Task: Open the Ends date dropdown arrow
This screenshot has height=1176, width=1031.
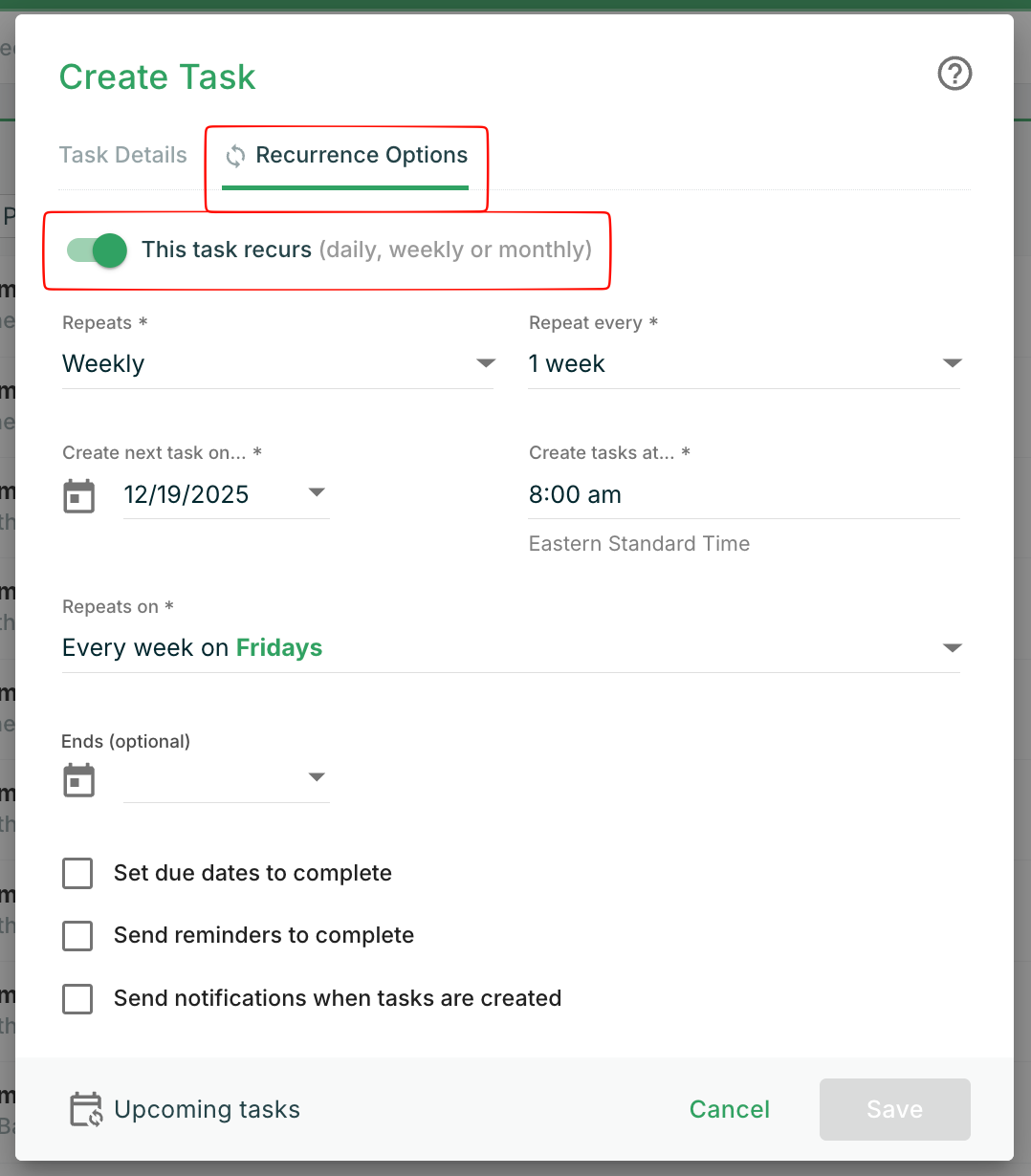Action: pyautogui.click(x=317, y=777)
